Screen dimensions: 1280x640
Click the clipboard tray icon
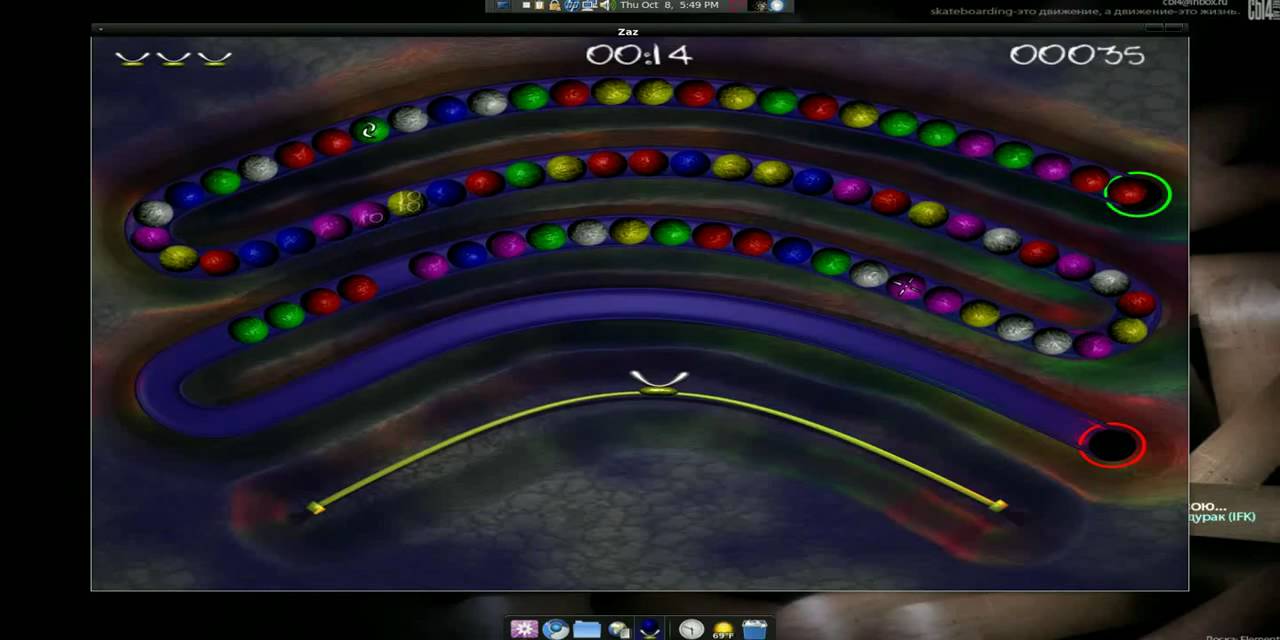click(x=539, y=5)
